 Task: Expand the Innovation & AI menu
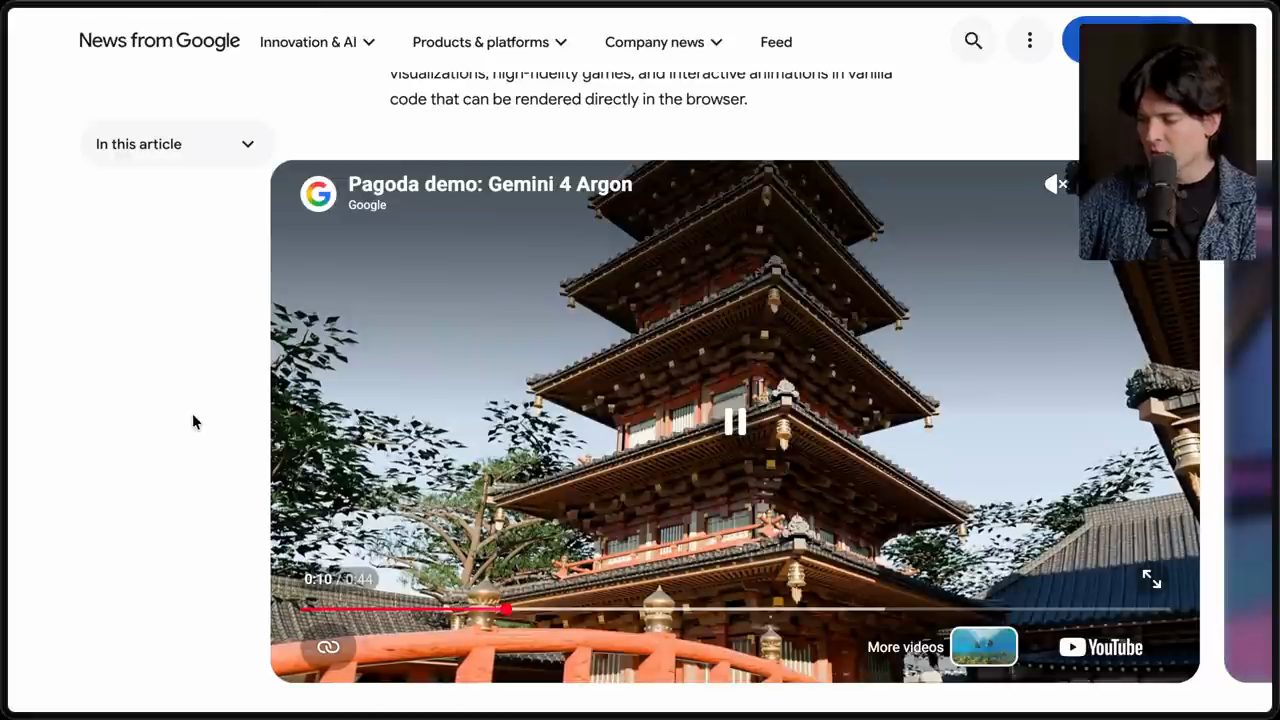click(317, 42)
